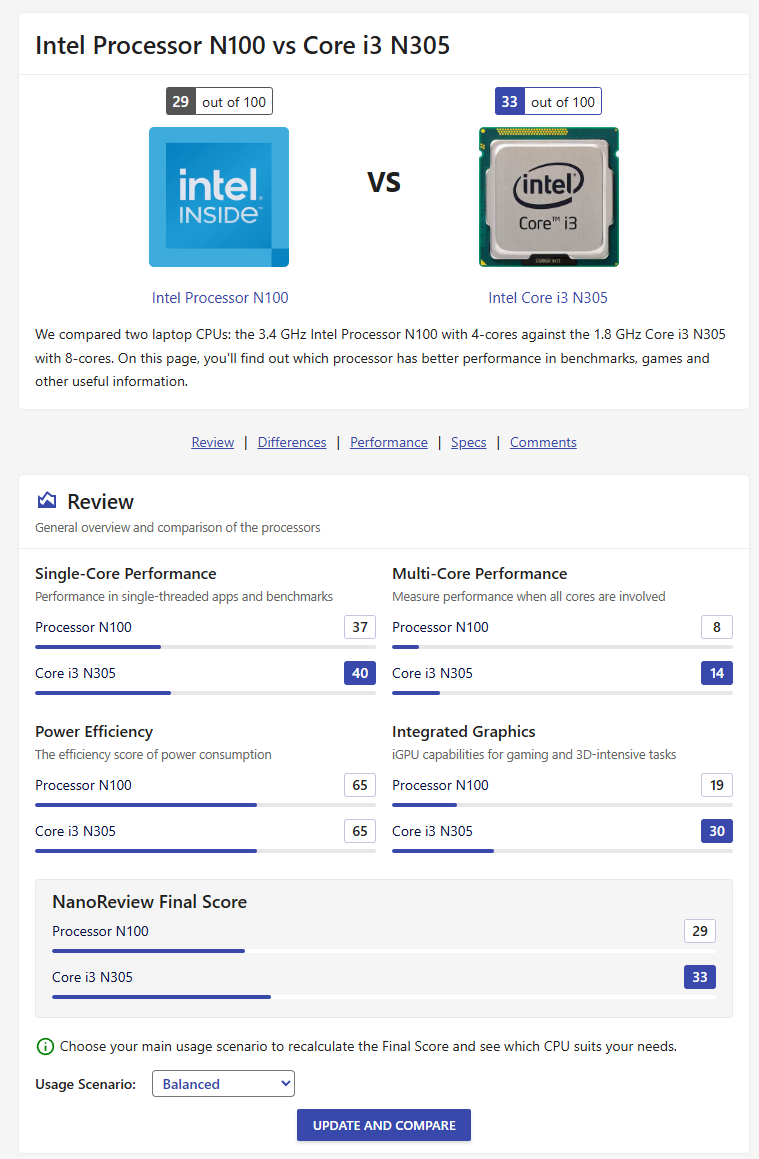
Task: Click the dark '29' score badge at top
Action: pos(182,100)
